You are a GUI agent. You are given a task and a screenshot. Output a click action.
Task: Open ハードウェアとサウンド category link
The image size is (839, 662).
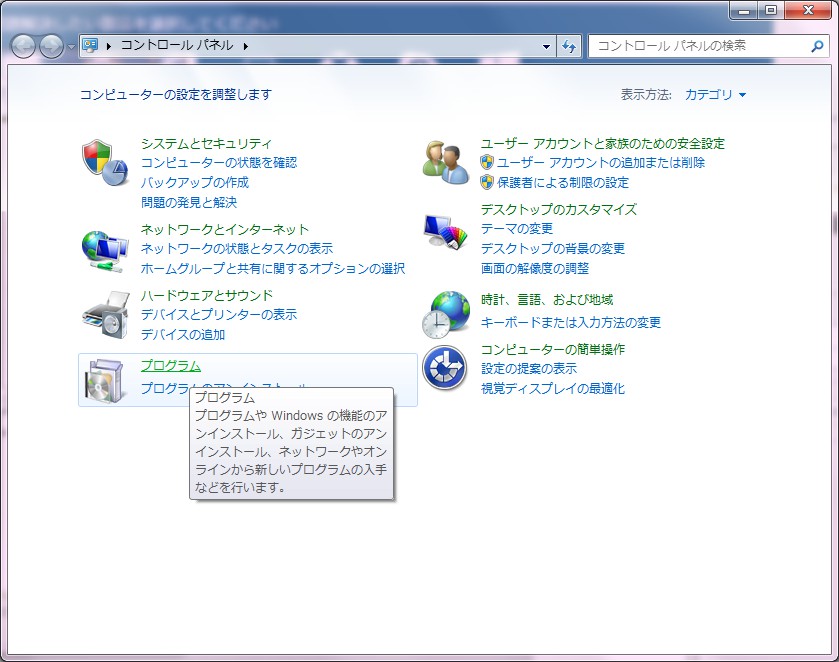click(207, 295)
